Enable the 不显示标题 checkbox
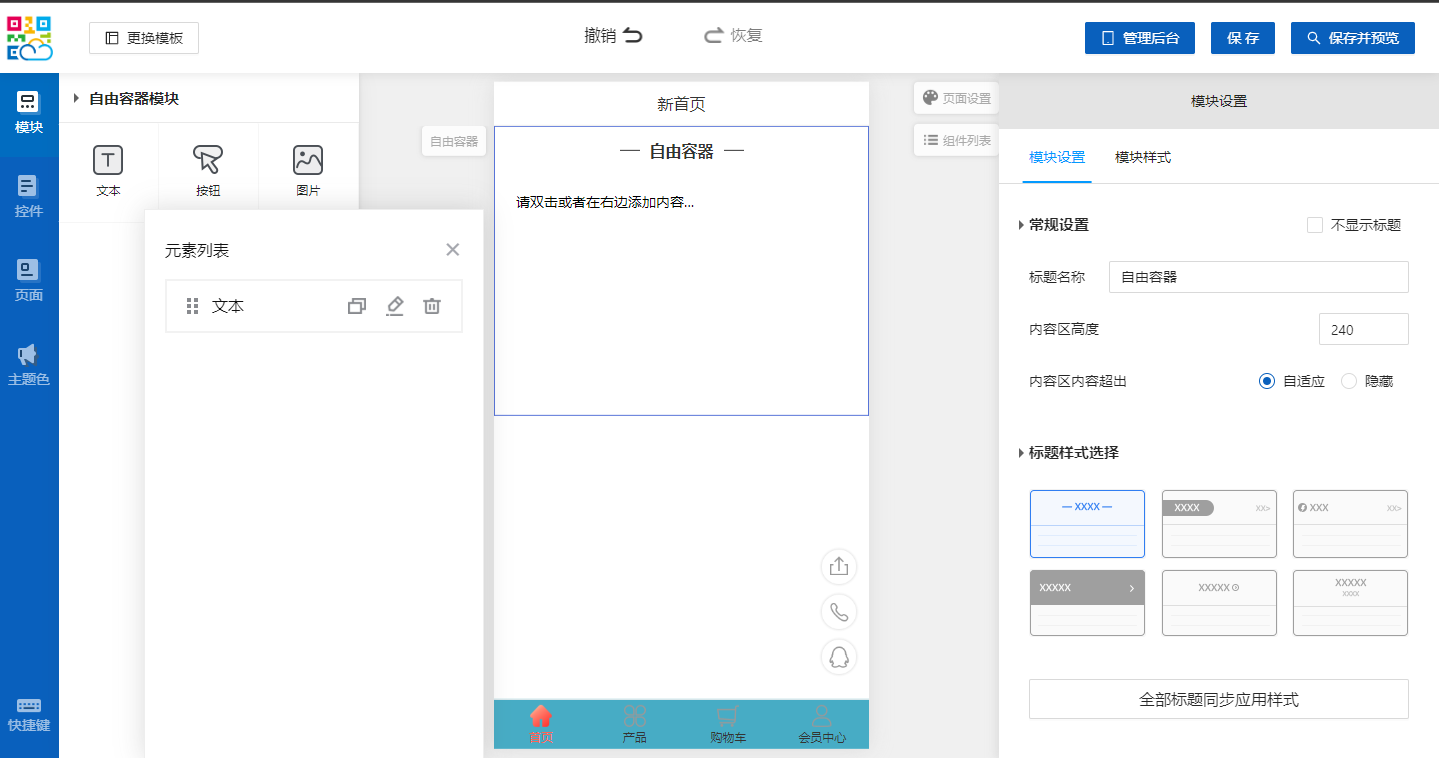 (x=1315, y=225)
